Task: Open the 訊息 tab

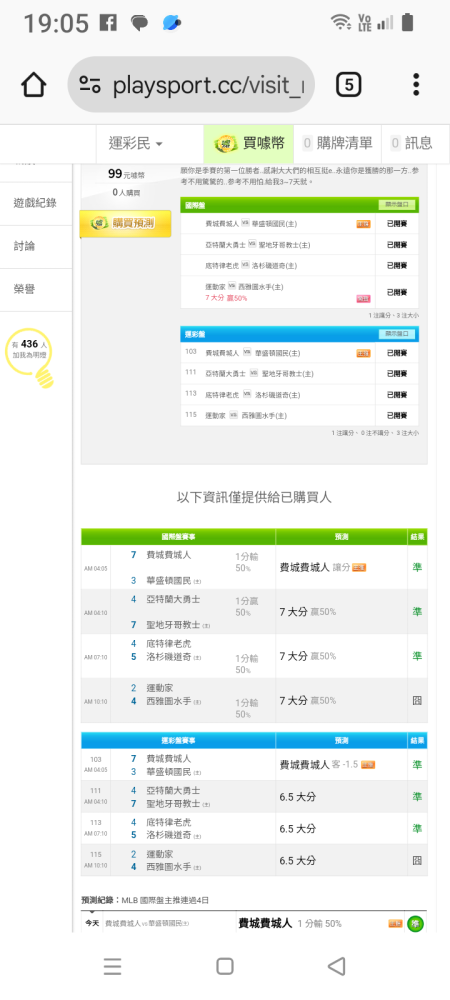Action: (412, 143)
